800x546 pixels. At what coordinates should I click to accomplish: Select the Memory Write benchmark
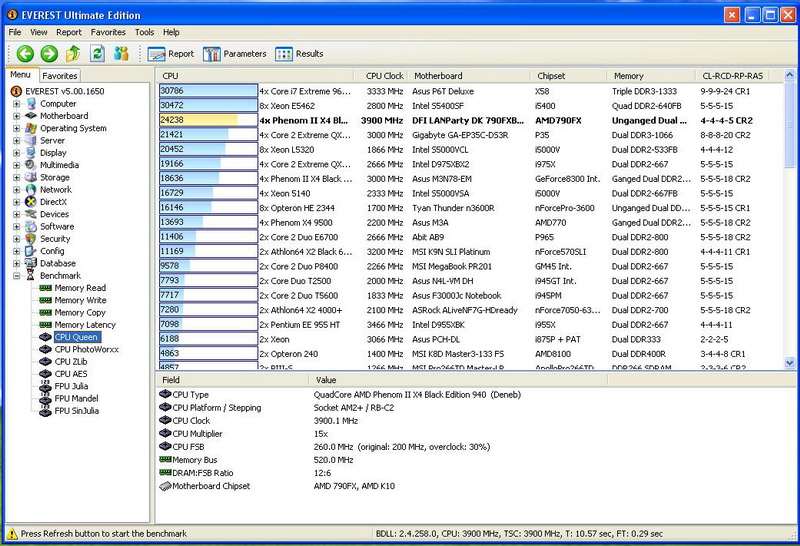coord(80,300)
